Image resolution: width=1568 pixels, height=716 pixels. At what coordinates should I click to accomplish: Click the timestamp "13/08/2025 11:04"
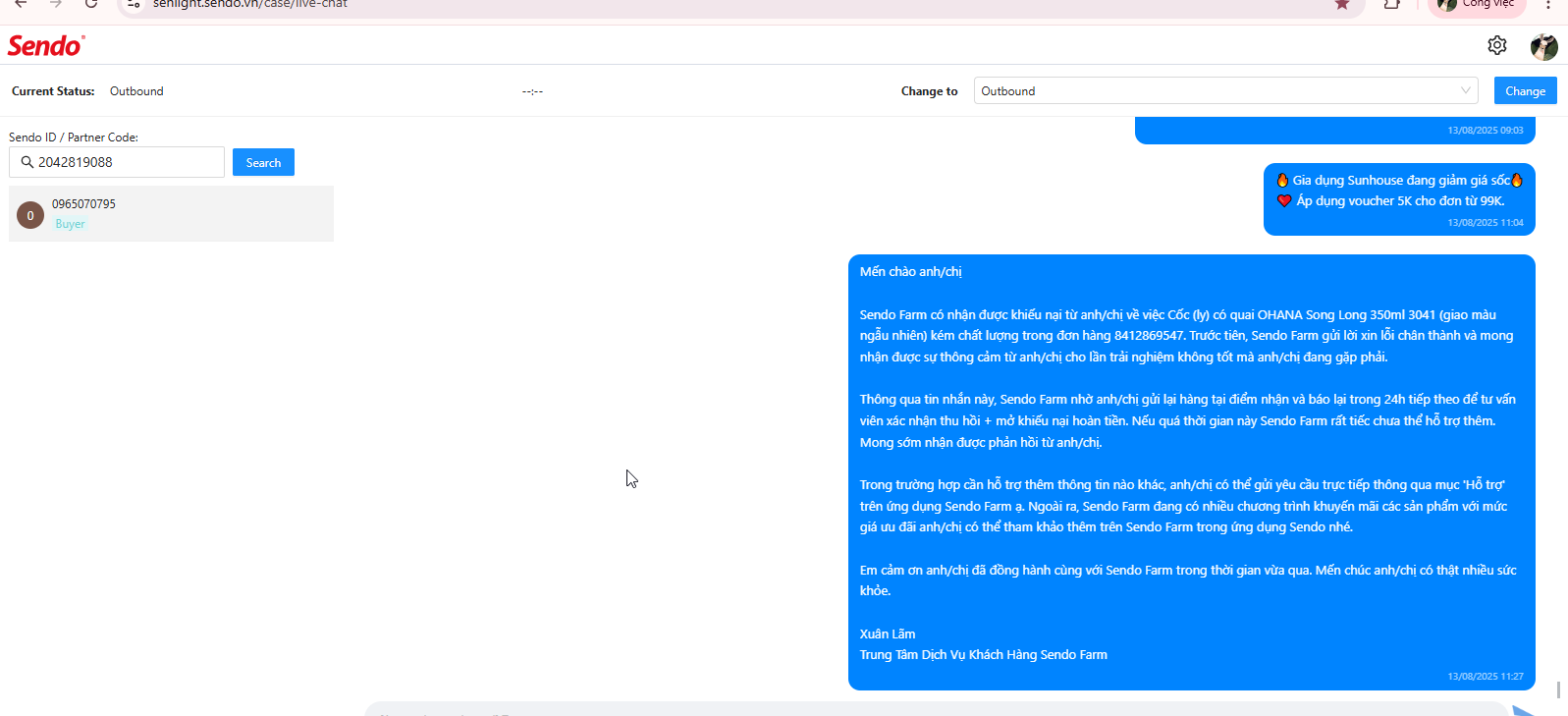(x=1486, y=223)
